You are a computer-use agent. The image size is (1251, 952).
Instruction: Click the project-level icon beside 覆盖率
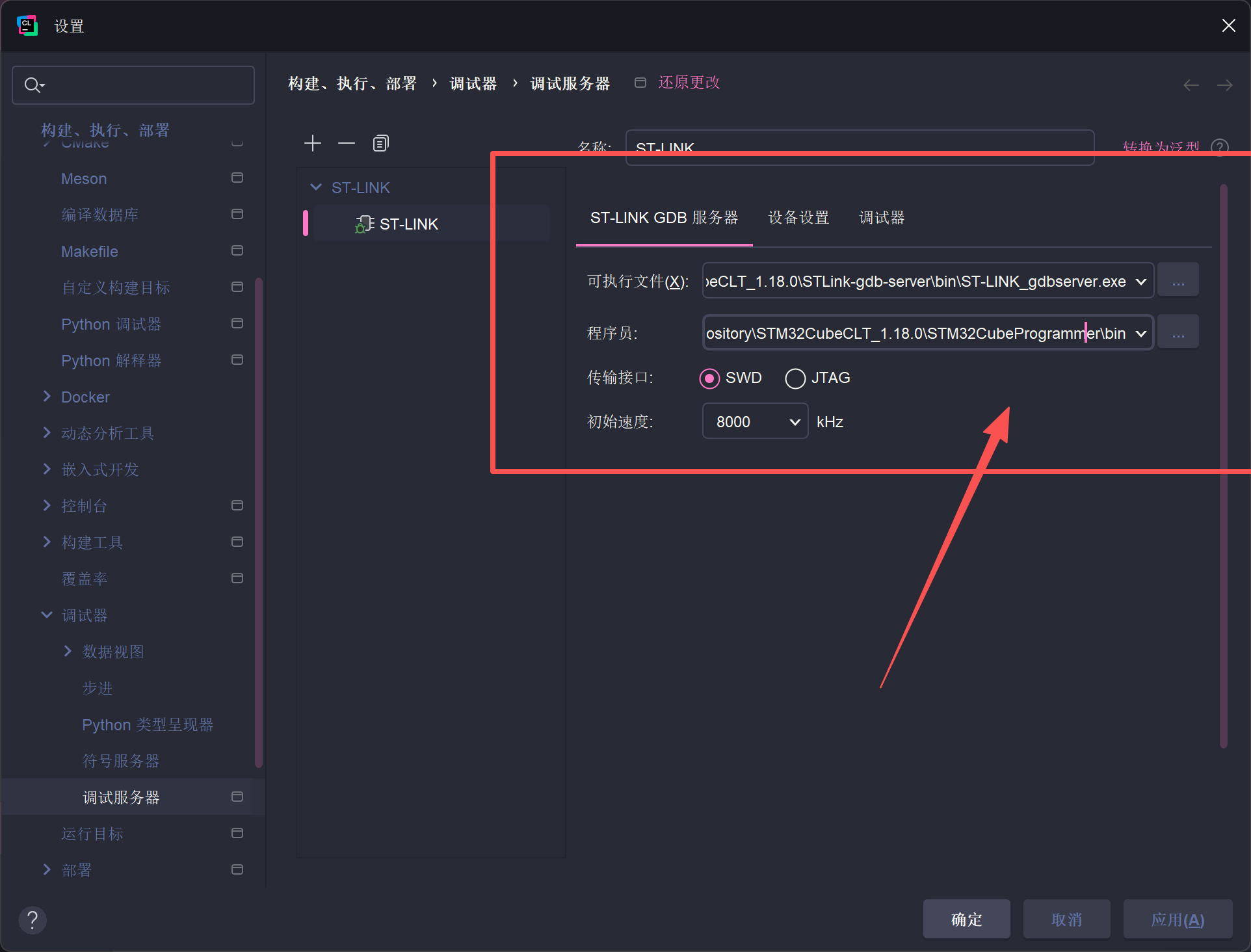(x=237, y=579)
